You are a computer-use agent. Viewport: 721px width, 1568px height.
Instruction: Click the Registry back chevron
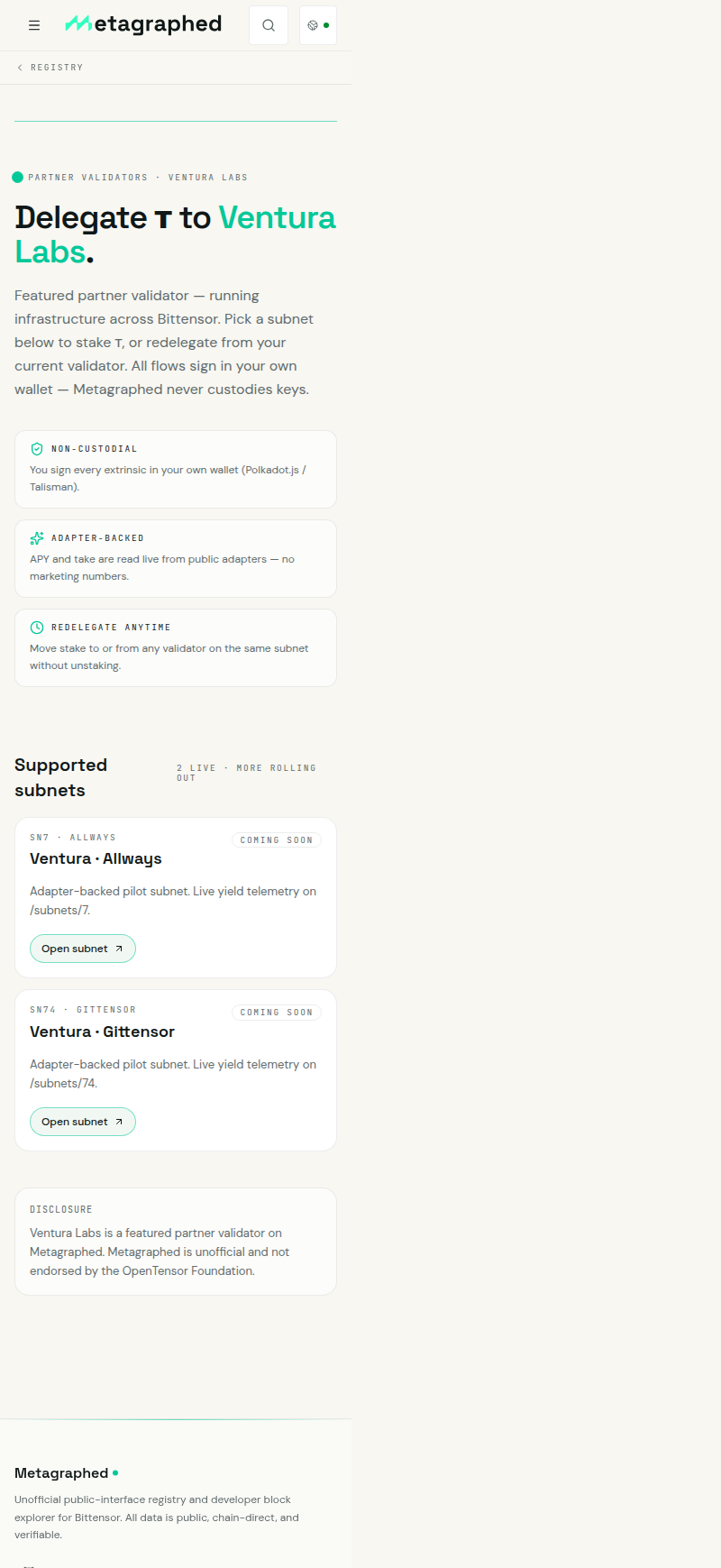(20, 68)
